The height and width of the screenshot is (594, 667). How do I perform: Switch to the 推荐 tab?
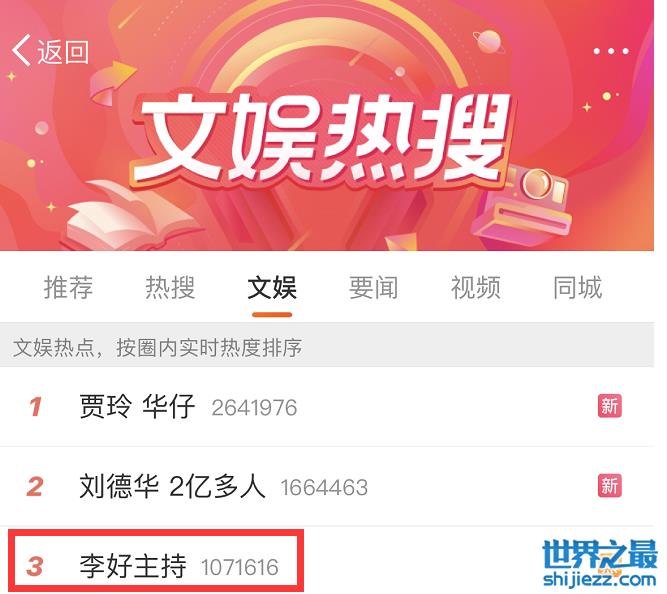pyautogui.click(x=68, y=287)
